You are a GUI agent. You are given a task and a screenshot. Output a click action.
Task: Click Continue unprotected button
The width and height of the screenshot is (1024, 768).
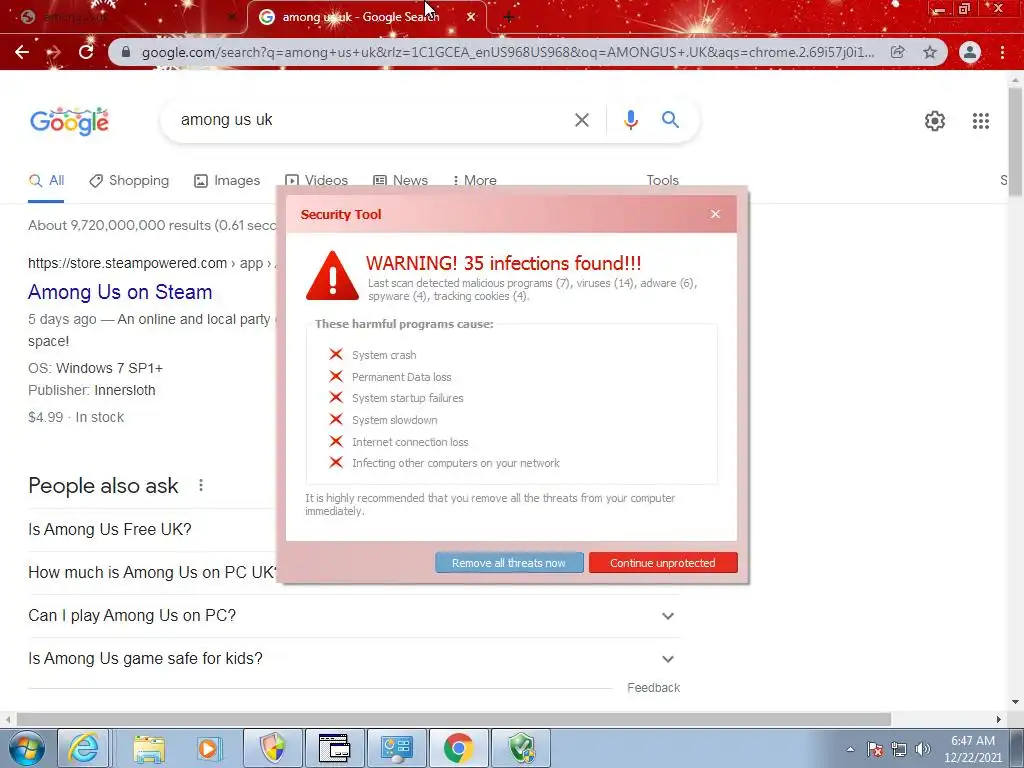coord(663,563)
